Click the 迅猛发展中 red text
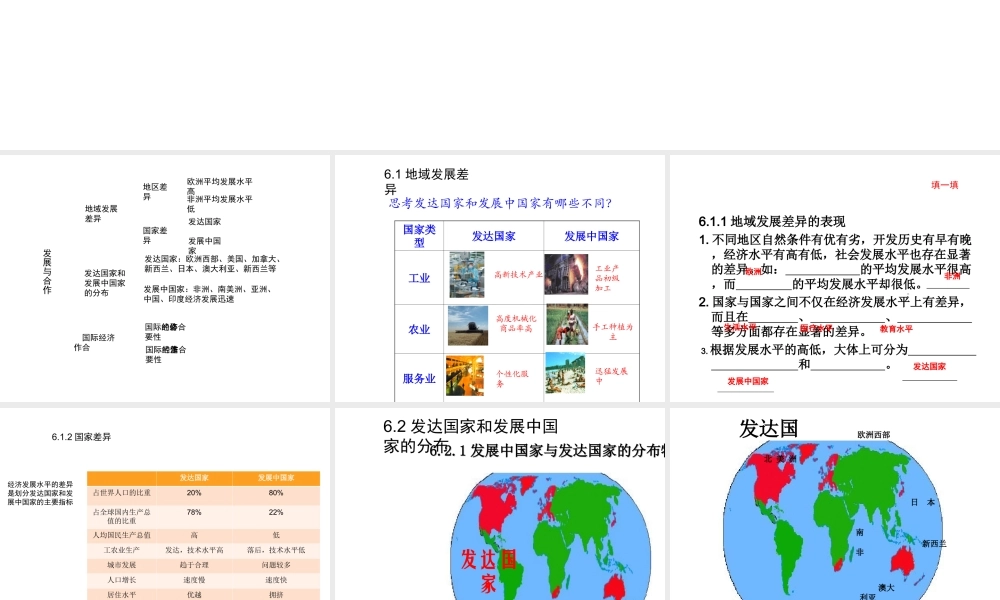Screen dimensions: 1000x600 611,376
